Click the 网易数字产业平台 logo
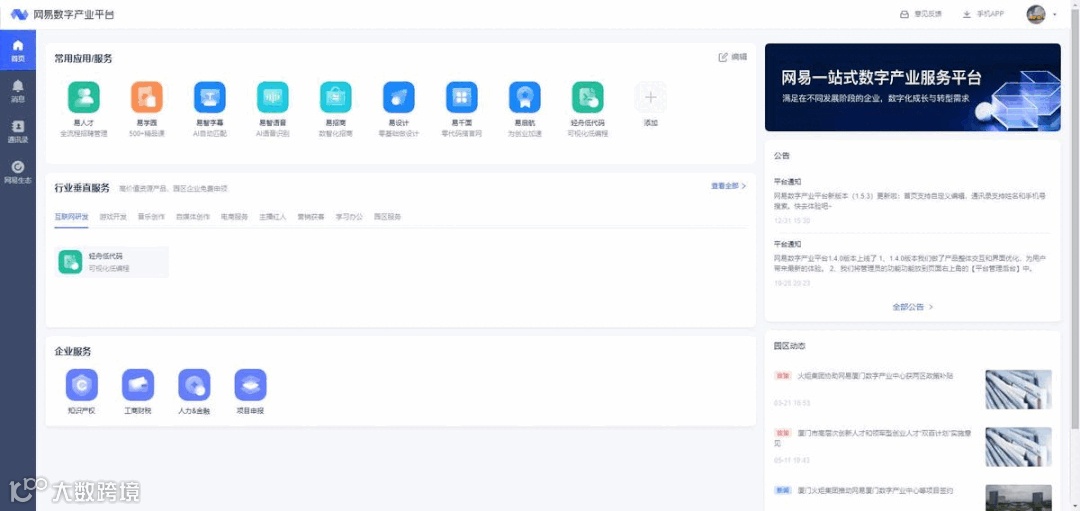The width and height of the screenshot is (1080, 511). [63, 14]
